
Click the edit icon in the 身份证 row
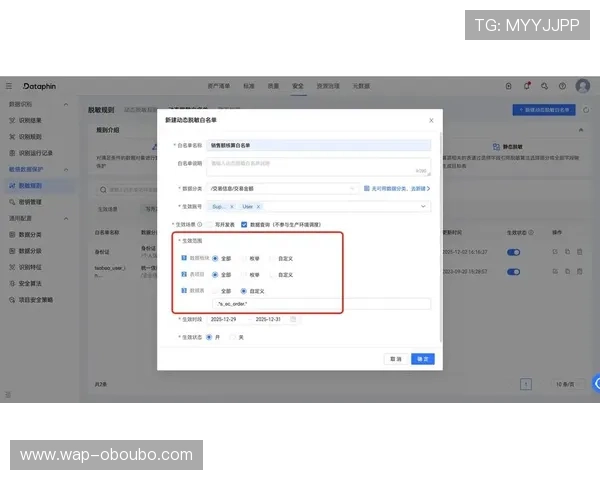tap(555, 252)
